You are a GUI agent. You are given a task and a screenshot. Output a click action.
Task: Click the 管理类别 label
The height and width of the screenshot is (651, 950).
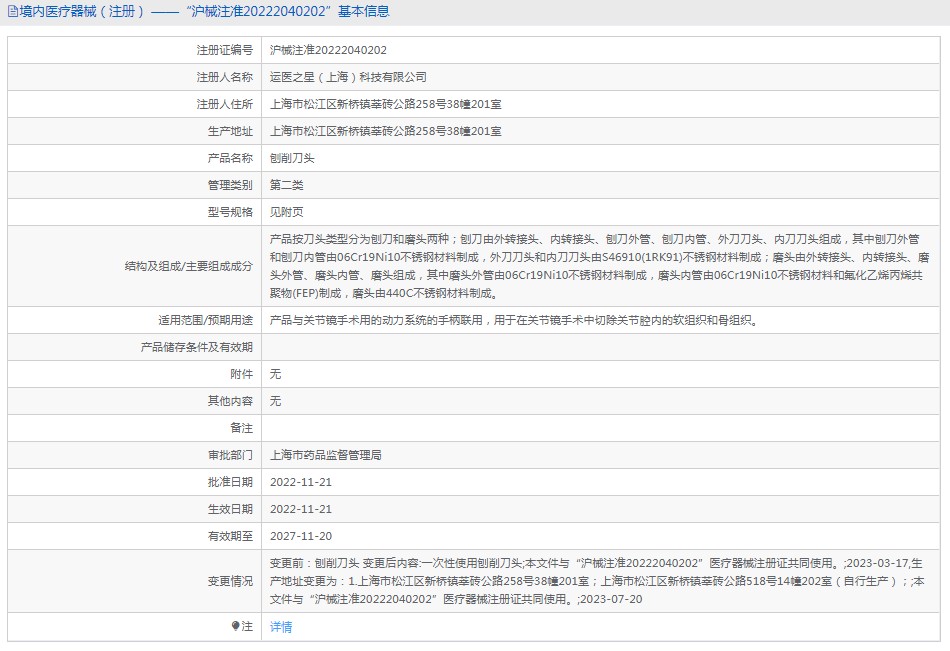pyautogui.click(x=230, y=185)
